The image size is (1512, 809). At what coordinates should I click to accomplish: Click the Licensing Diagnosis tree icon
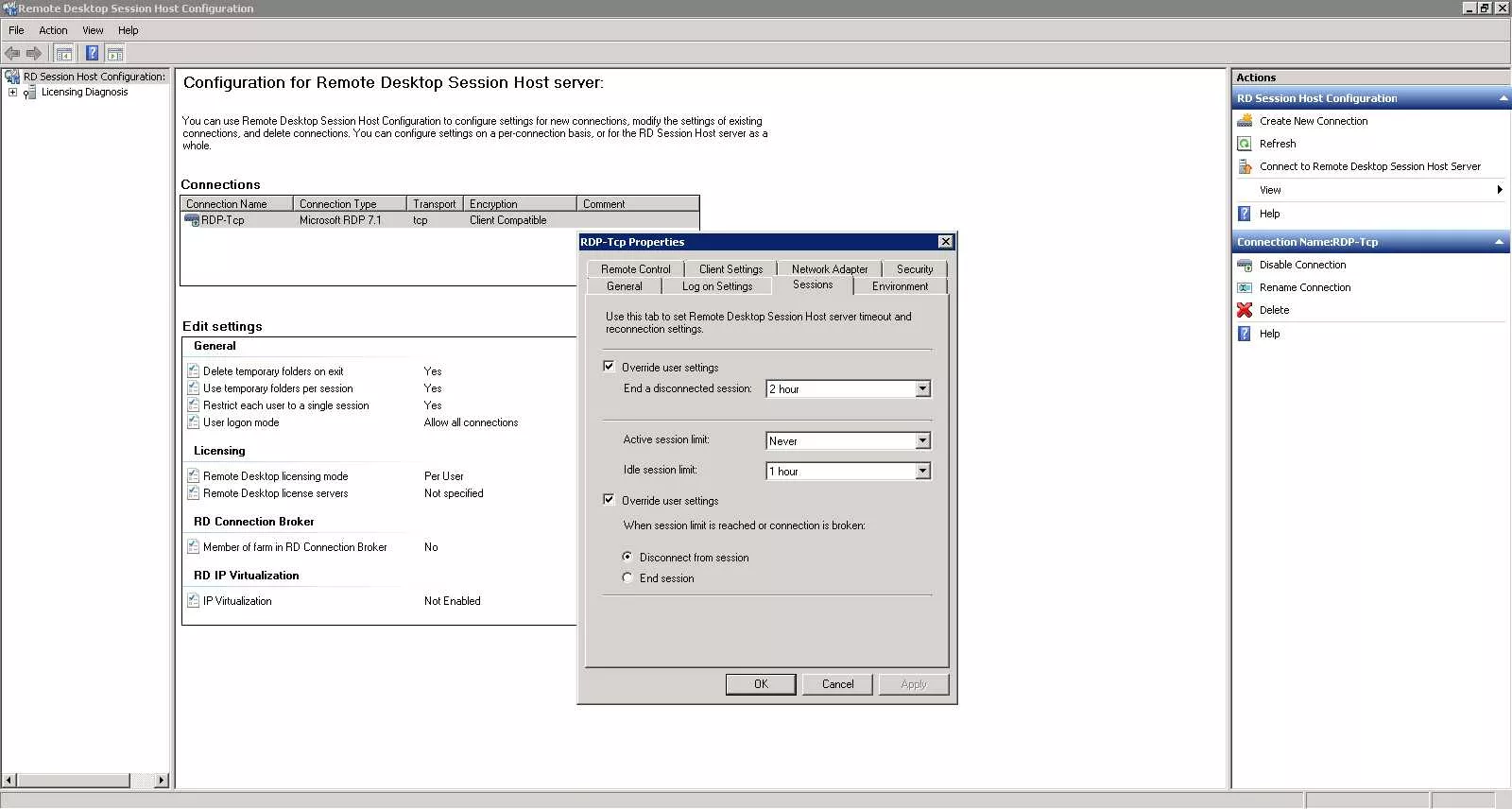point(29,93)
